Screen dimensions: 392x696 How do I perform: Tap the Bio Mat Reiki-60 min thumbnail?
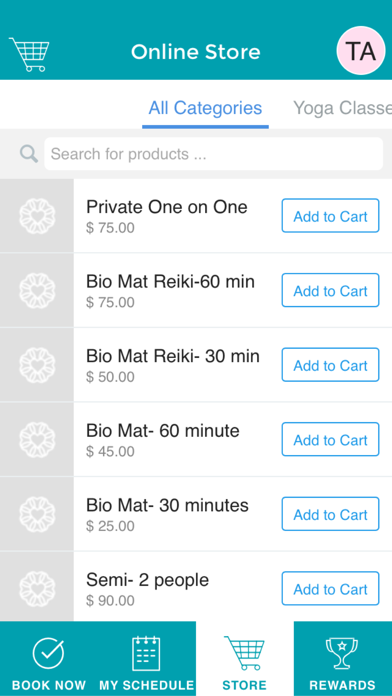[x=37, y=291]
